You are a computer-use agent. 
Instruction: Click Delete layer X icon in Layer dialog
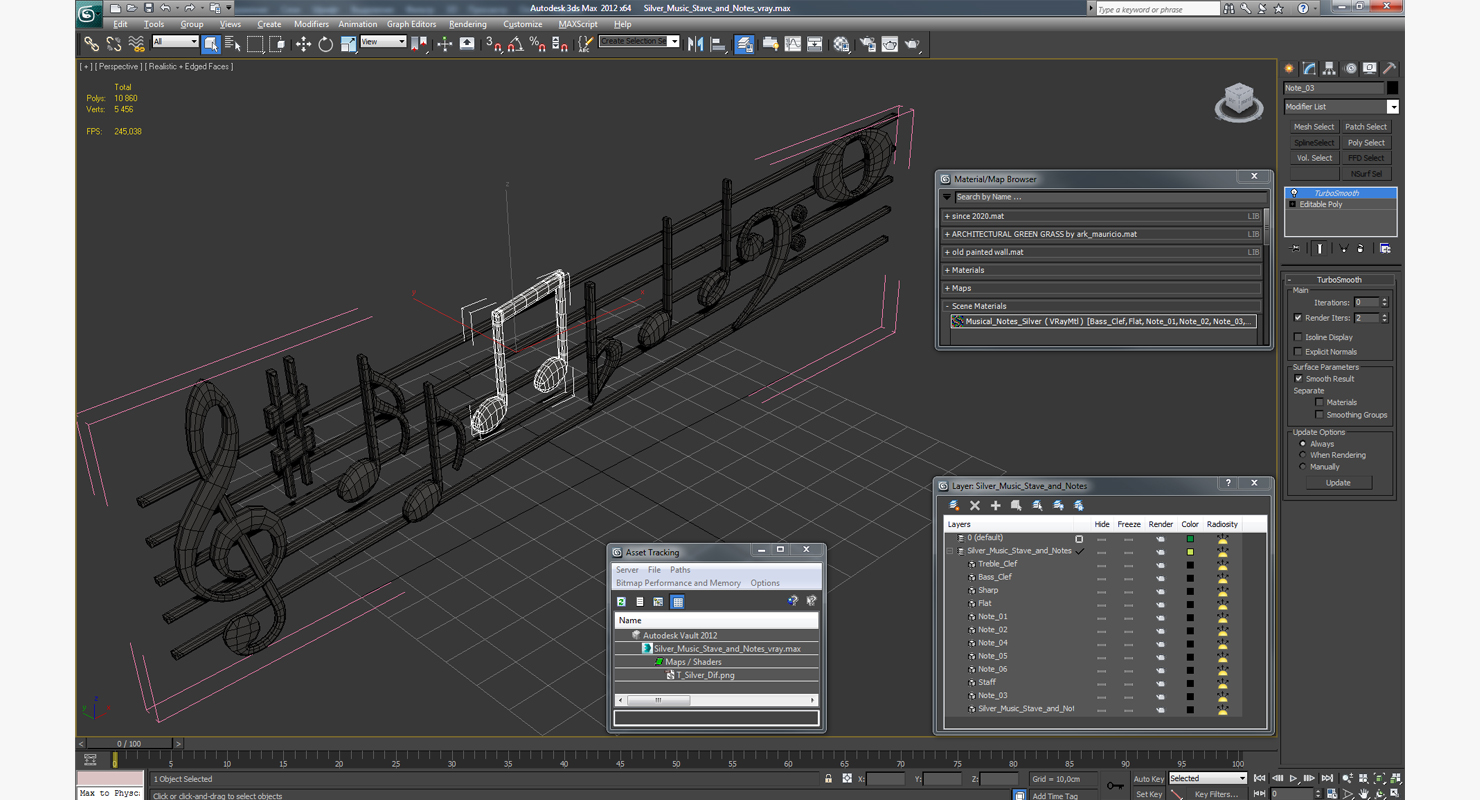[975, 506]
